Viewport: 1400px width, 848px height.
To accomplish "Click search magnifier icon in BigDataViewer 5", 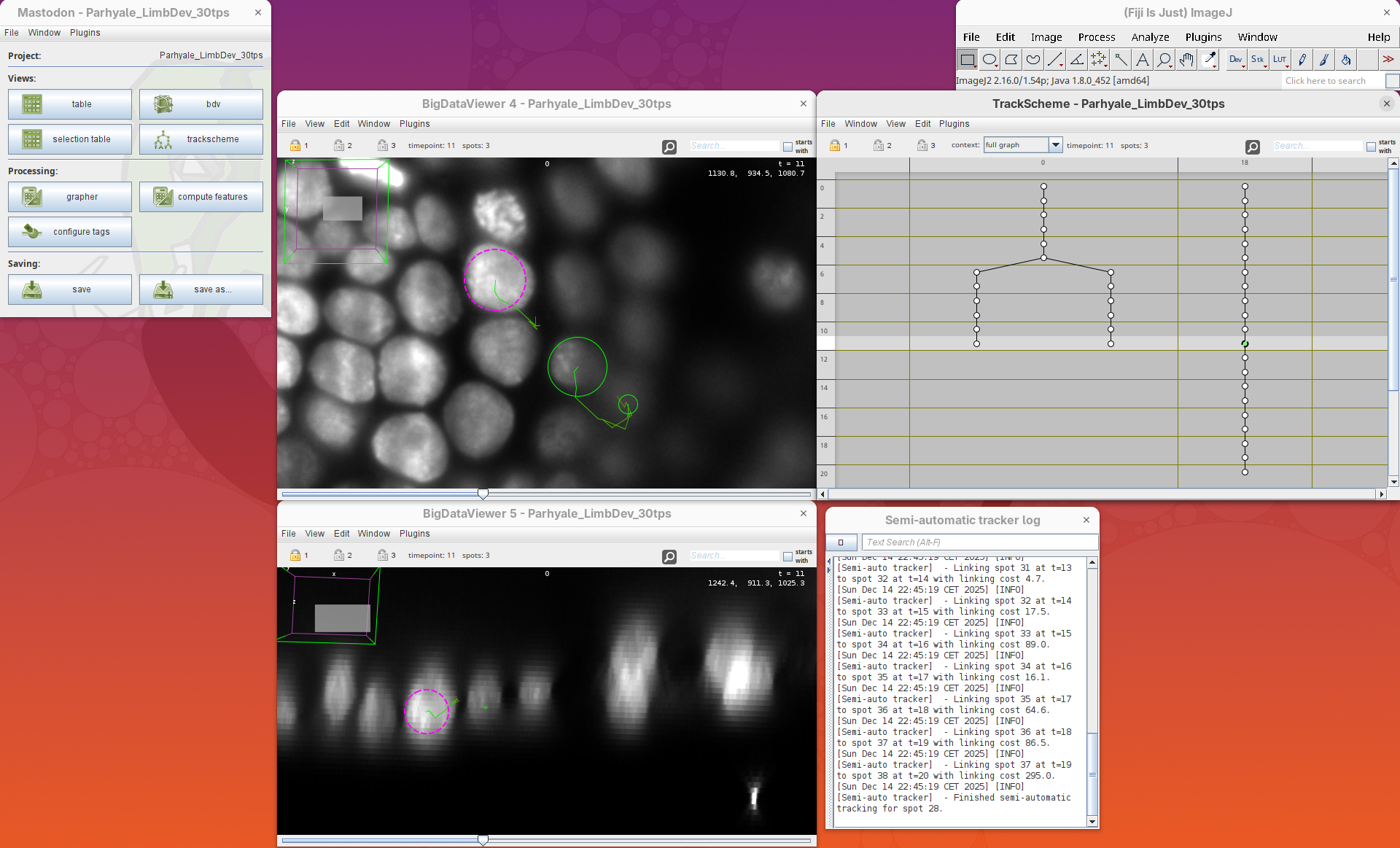I will [669, 556].
